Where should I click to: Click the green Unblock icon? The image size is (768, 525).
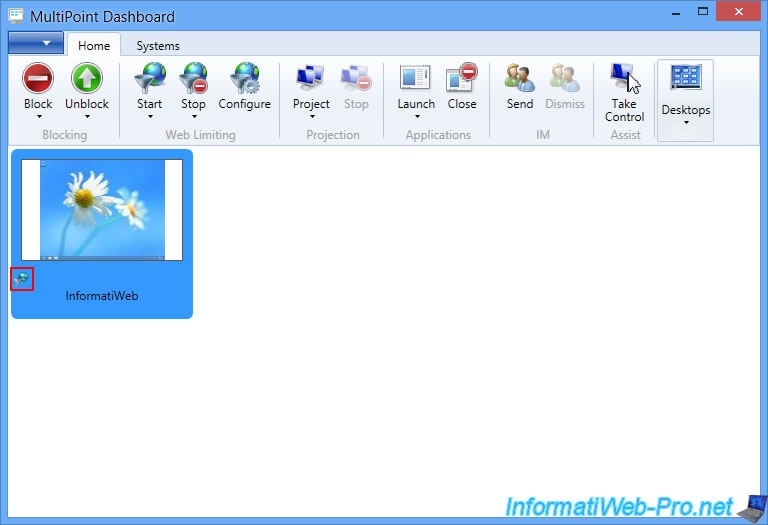pyautogui.click(x=87, y=79)
